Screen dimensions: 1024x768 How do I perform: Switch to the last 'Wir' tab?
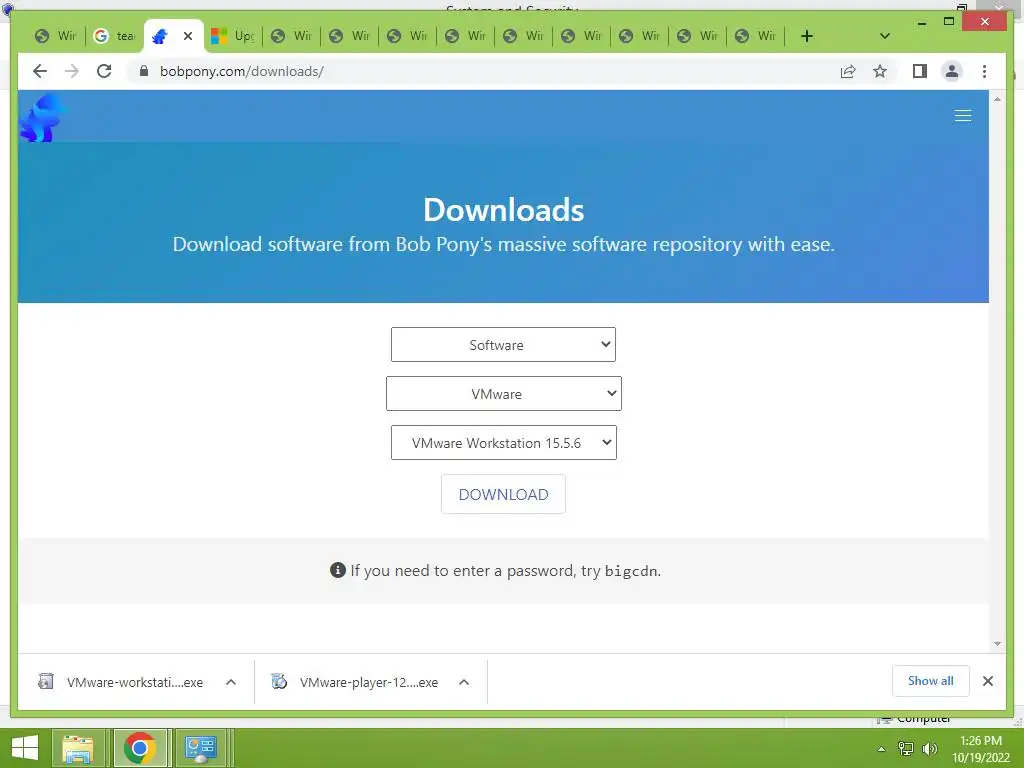click(x=756, y=36)
